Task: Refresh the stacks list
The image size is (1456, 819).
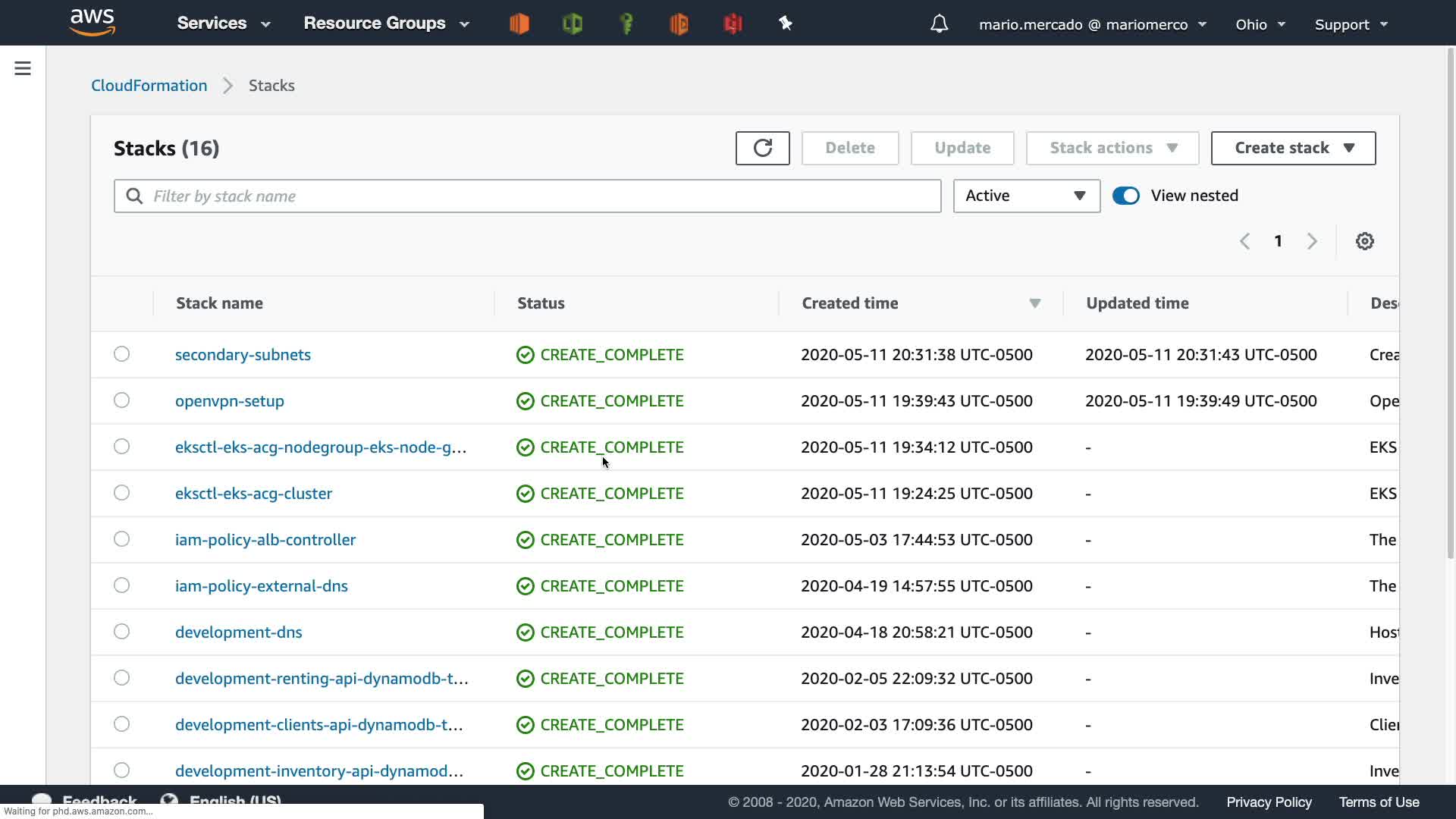Action: (x=762, y=148)
